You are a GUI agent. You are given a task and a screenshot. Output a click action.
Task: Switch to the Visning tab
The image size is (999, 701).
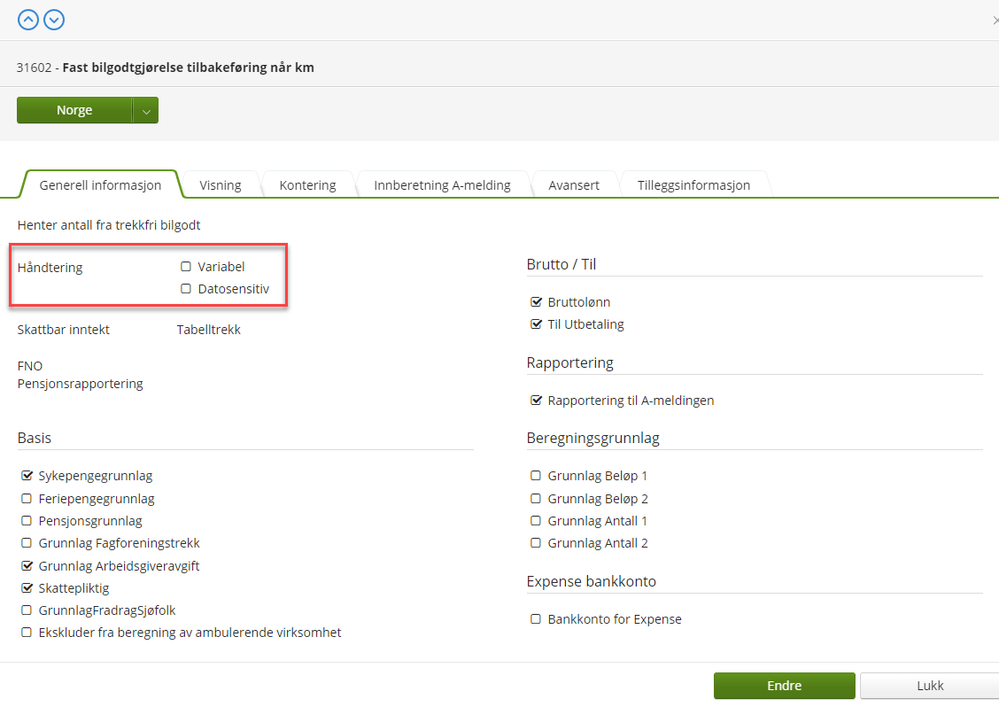pyautogui.click(x=220, y=185)
